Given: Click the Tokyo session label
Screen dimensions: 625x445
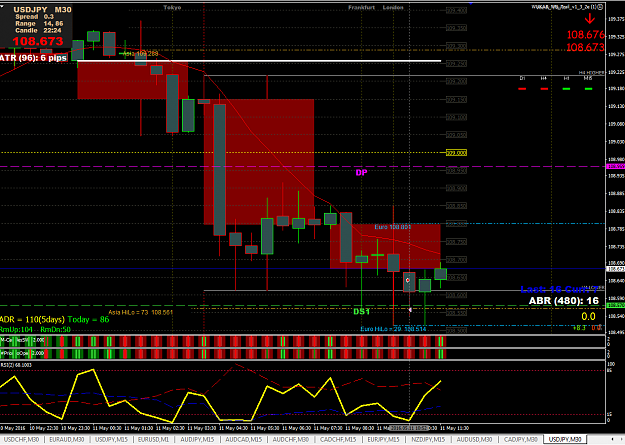Looking at the screenshot, I should click(172, 8).
